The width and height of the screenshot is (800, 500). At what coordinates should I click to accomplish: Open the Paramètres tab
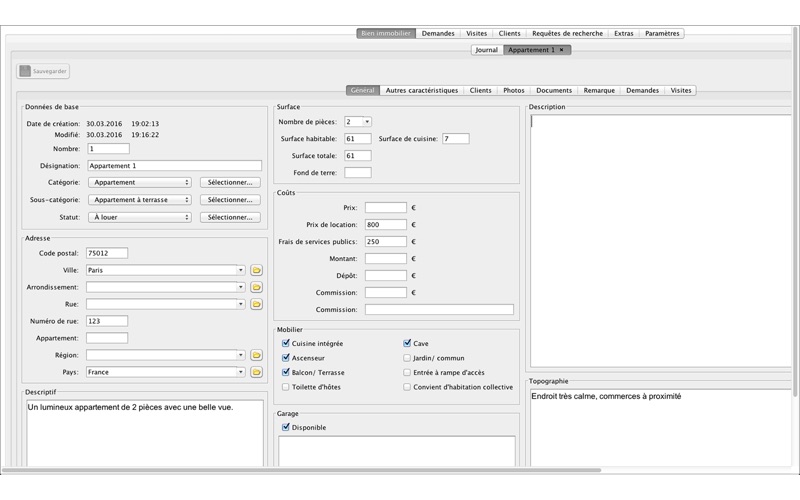[x=662, y=33]
